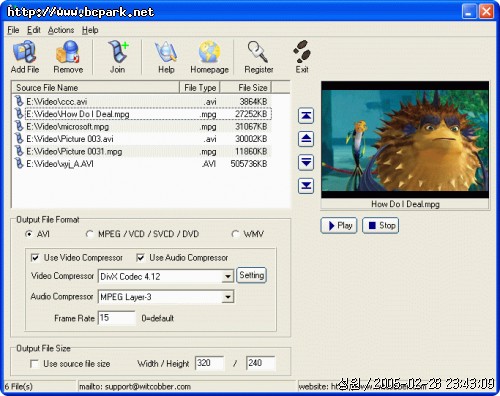Open the Edit menu
The height and width of the screenshot is (396, 500).
[x=34, y=30]
